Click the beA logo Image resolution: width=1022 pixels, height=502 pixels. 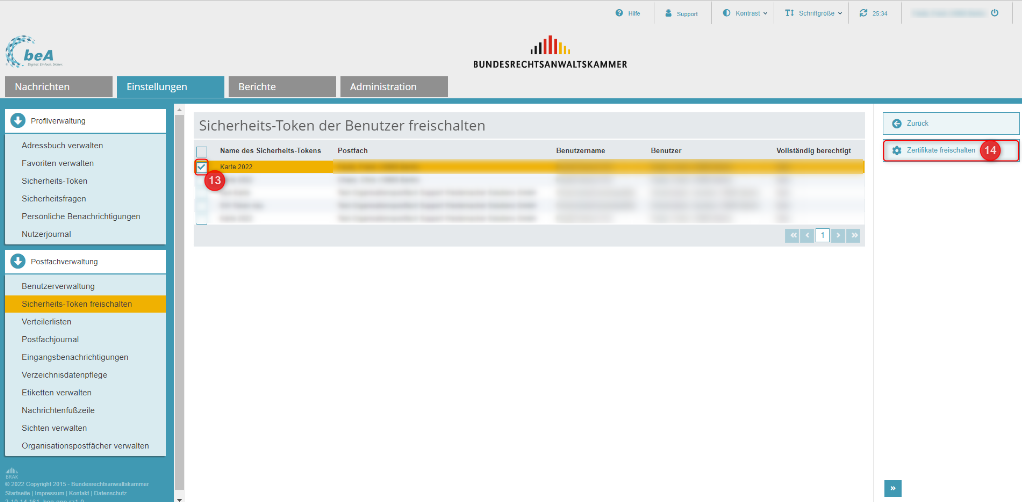35,52
